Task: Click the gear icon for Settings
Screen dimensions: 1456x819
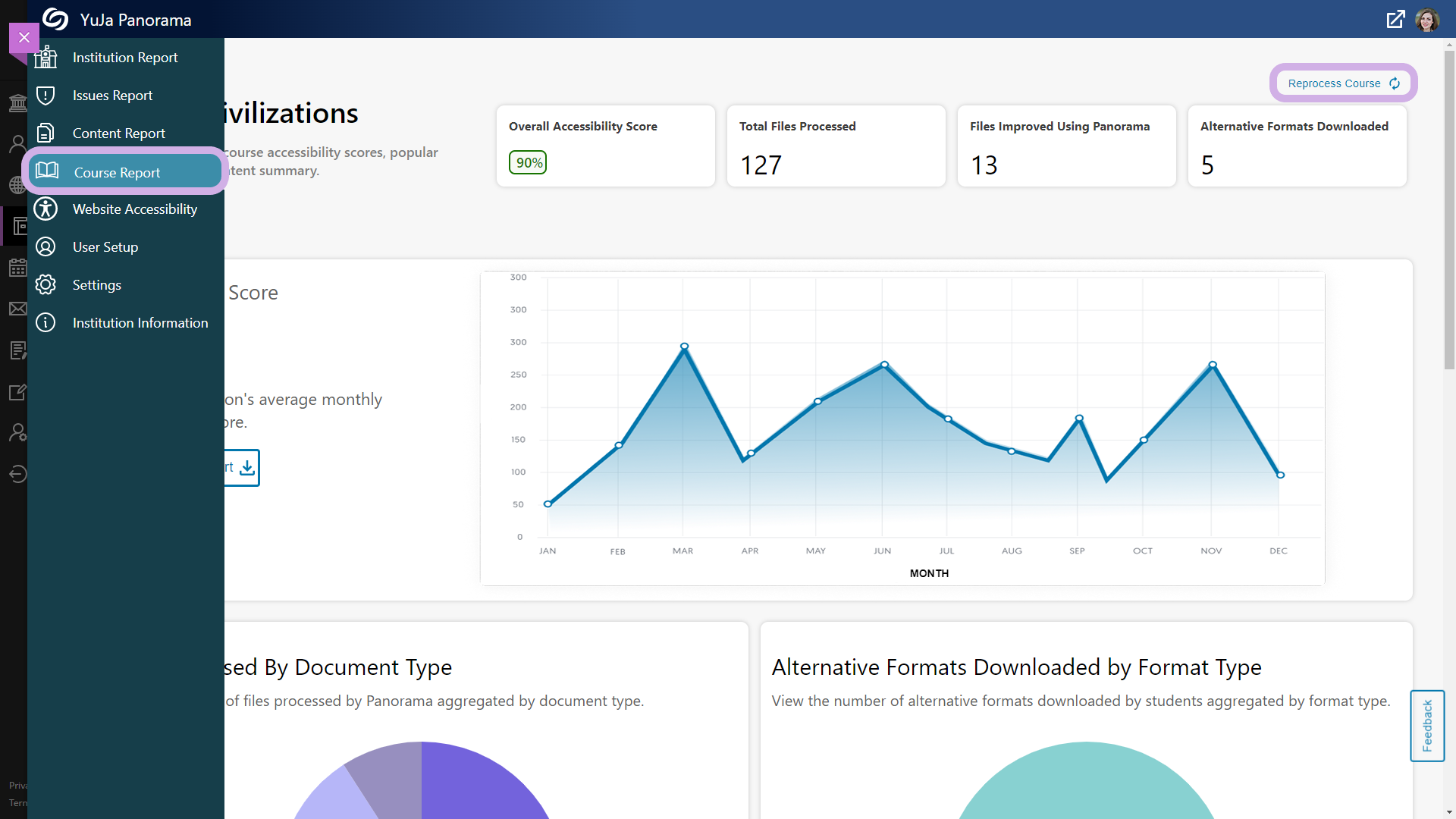Action: (x=45, y=284)
